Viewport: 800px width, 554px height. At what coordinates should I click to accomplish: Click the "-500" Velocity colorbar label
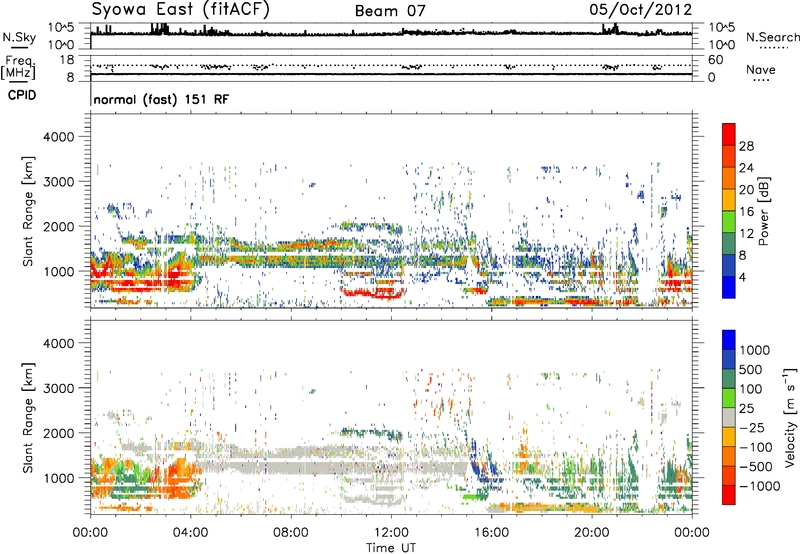pyautogui.click(x=756, y=467)
